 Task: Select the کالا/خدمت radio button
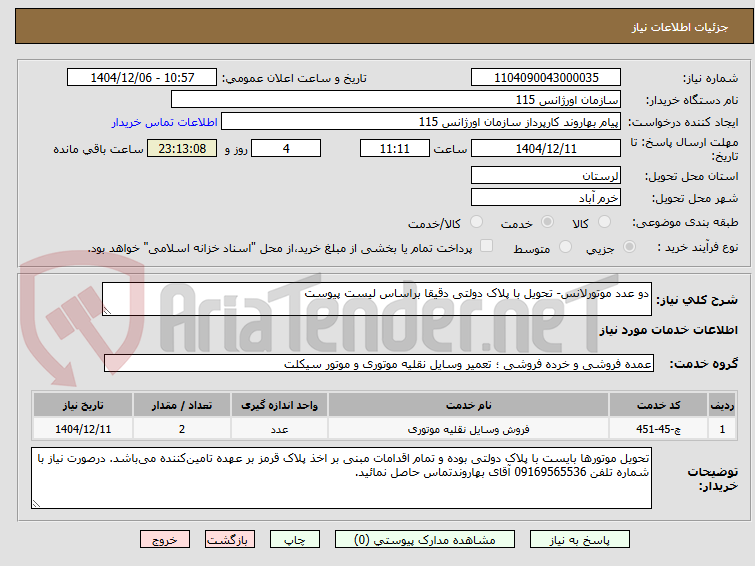click(x=476, y=222)
